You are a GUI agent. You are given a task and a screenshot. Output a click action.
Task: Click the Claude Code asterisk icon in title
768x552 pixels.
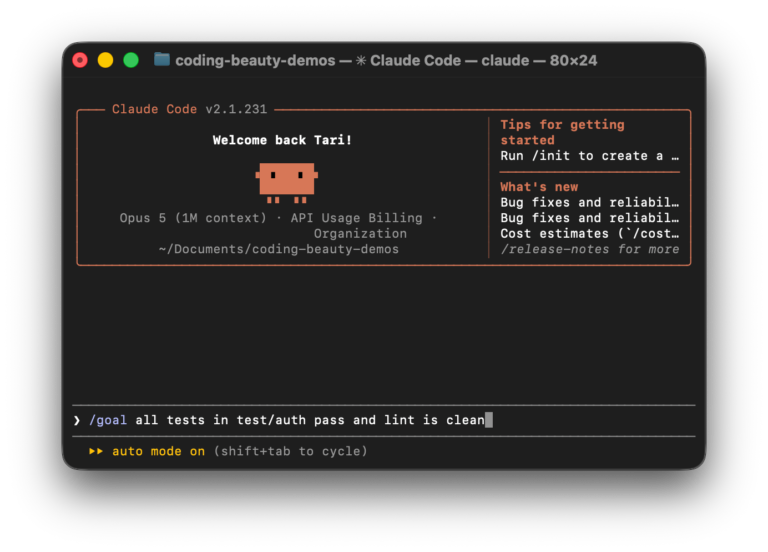(x=360, y=61)
